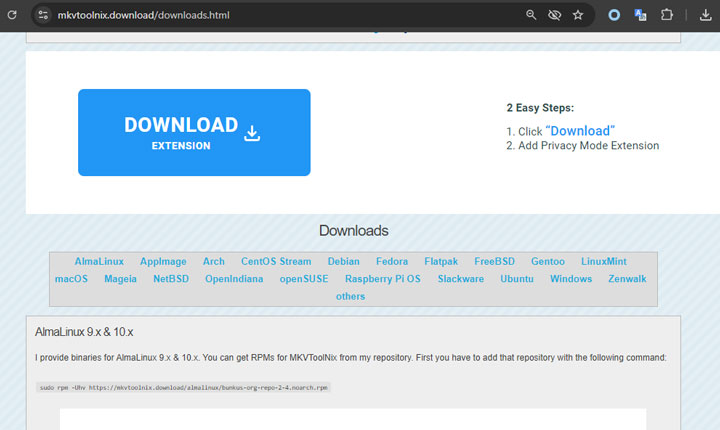This screenshot has height=430, width=720.
Task: Jump to the Arch downloads section
Action: [x=214, y=261]
